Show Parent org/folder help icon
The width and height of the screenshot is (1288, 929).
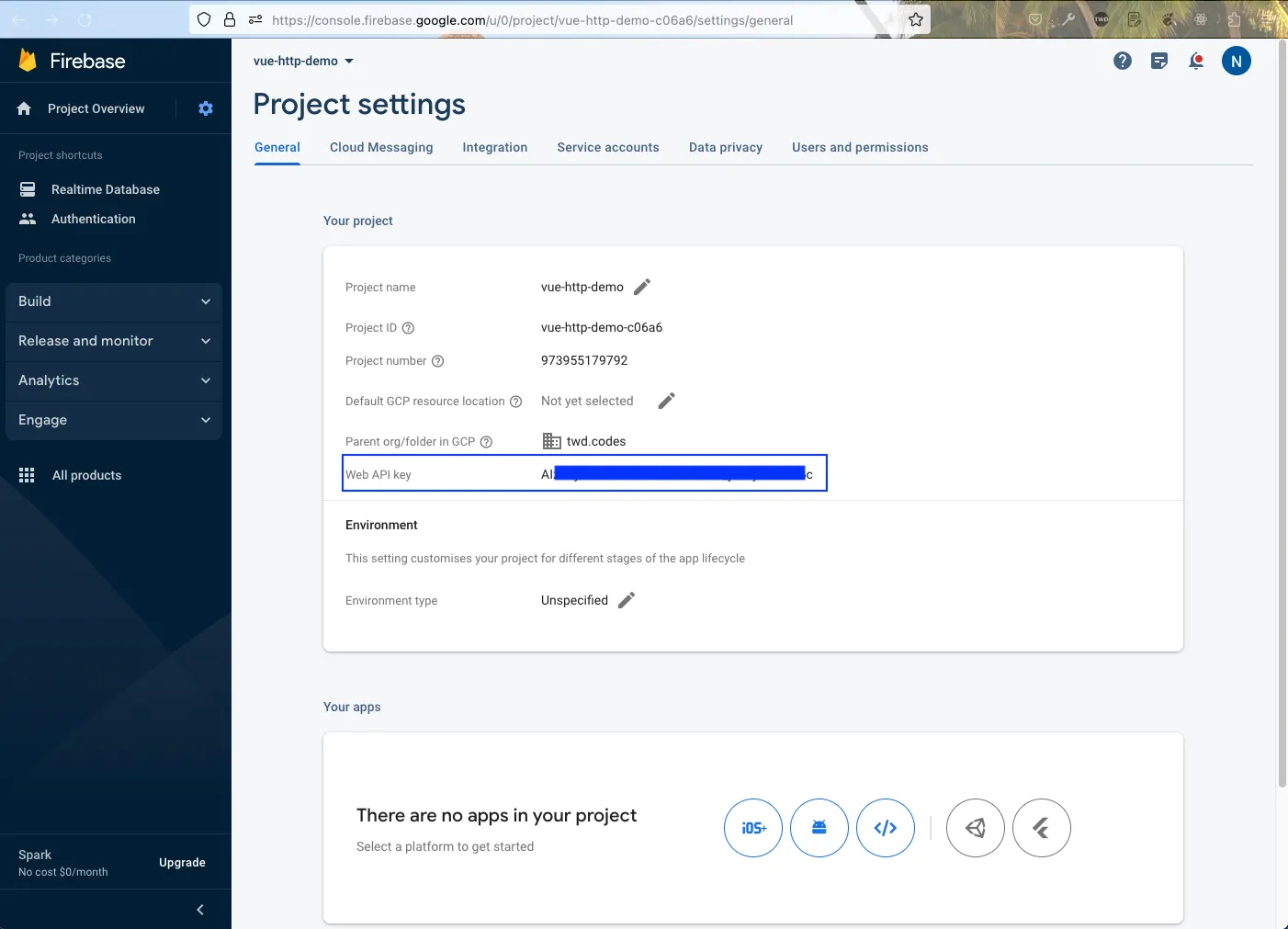coord(487,442)
